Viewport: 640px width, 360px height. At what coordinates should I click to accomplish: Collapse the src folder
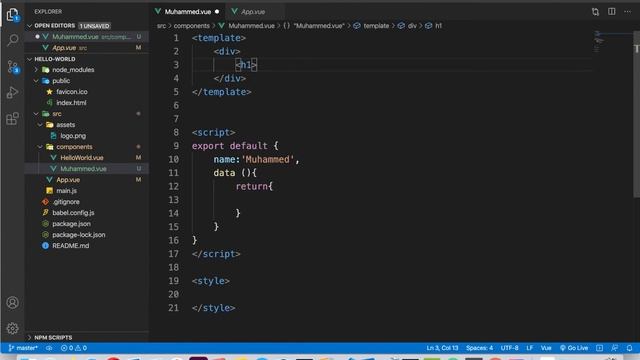pos(36,114)
